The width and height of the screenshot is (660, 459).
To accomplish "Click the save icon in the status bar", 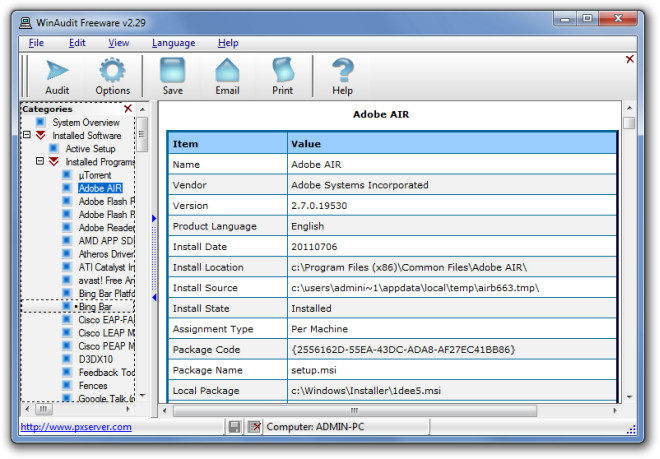I will [x=234, y=427].
